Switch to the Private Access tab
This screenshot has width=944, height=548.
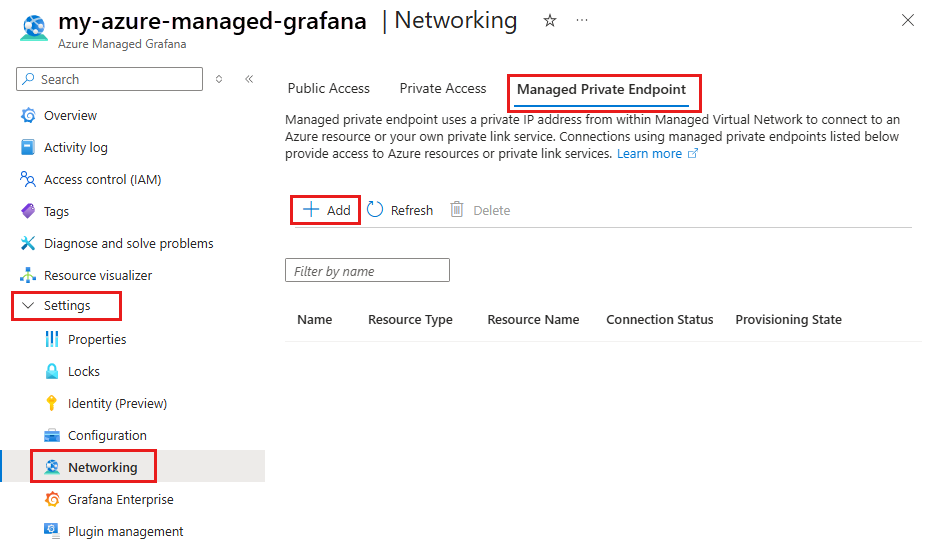click(x=443, y=89)
